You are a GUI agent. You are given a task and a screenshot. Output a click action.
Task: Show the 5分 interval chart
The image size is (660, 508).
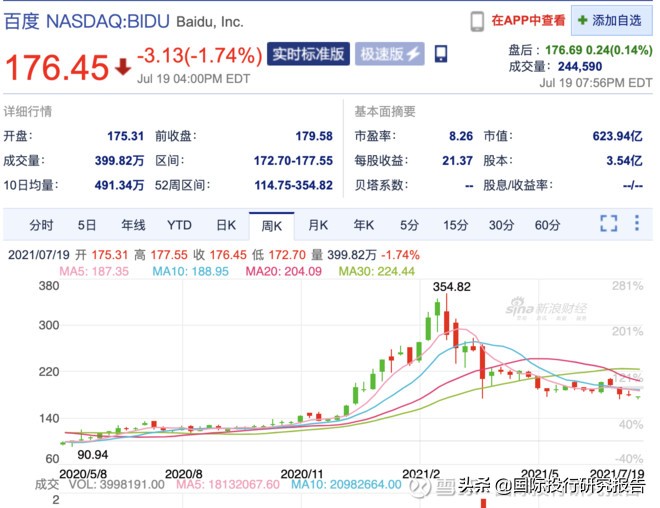point(409,225)
